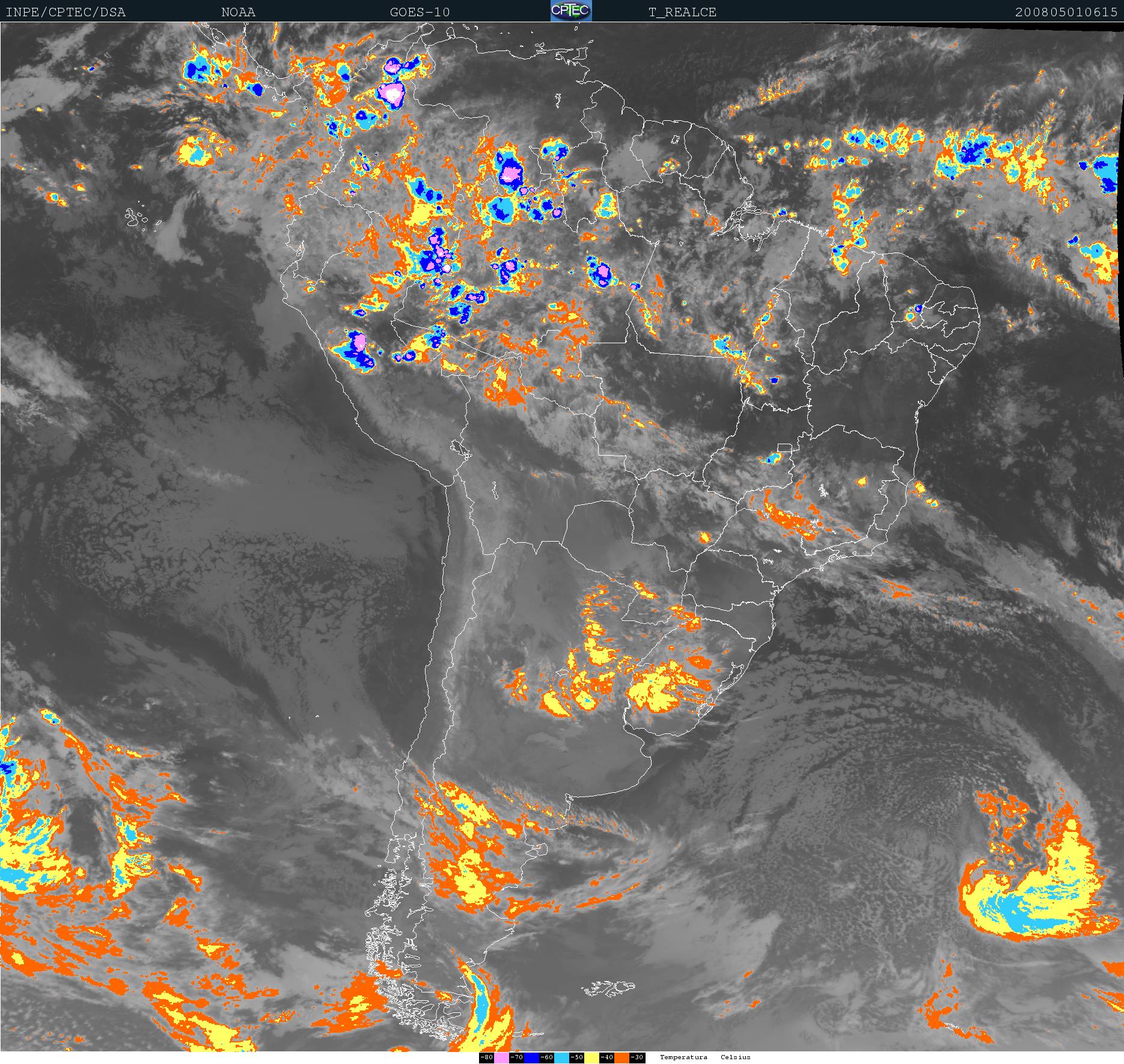Select the cyan legend color swatch

[561, 1057]
